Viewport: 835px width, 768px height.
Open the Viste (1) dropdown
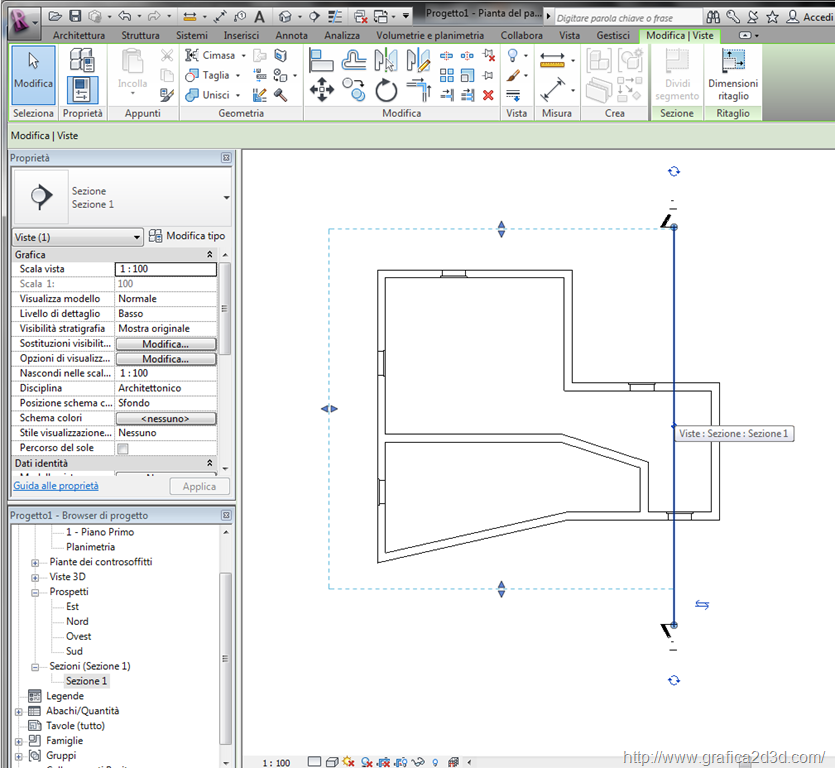tap(77, 237)
